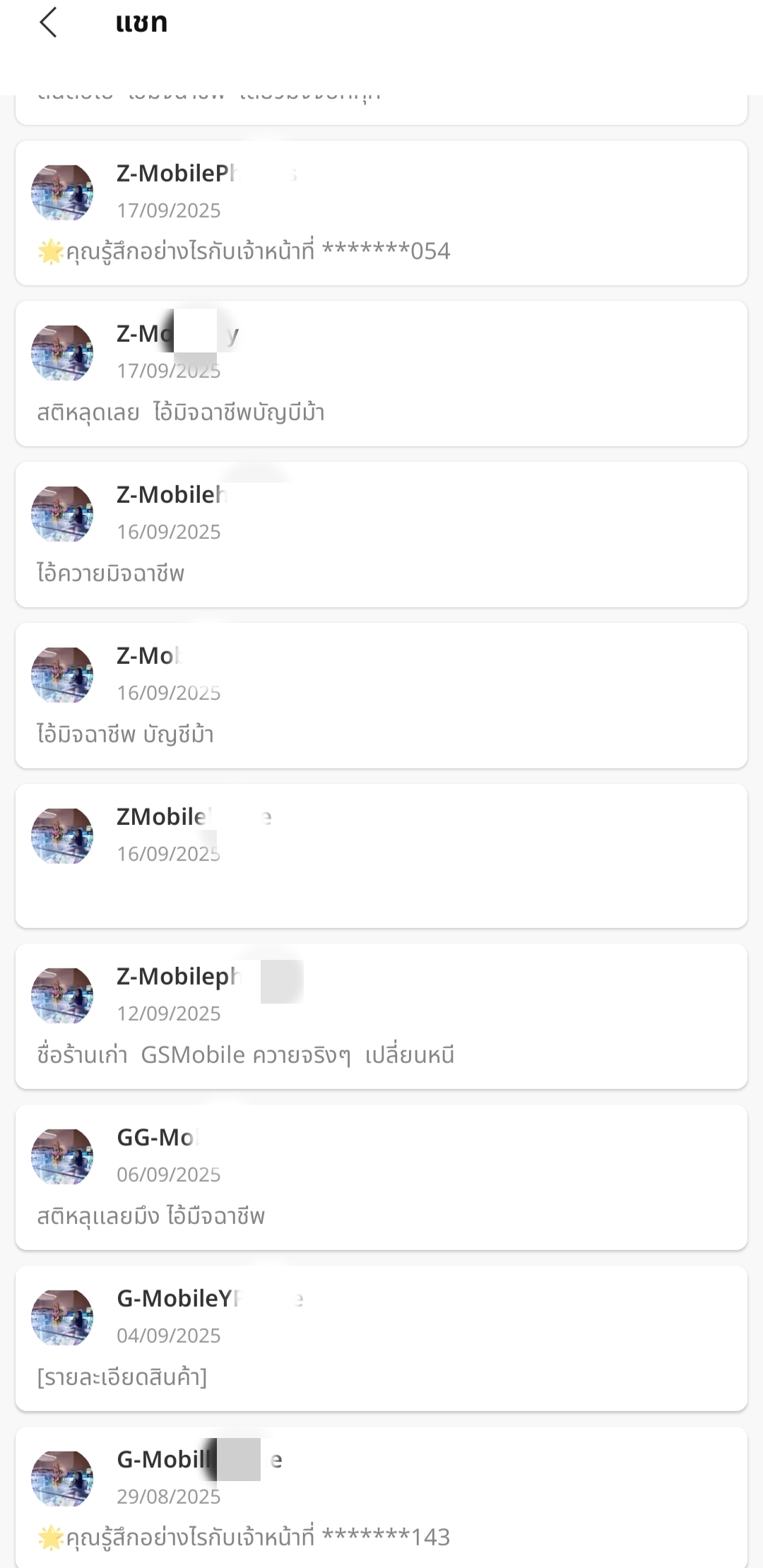Tap avatar beside สติหลุดเลย message
The height and width of the screenshot is (1568, 763).
[62, 352]
